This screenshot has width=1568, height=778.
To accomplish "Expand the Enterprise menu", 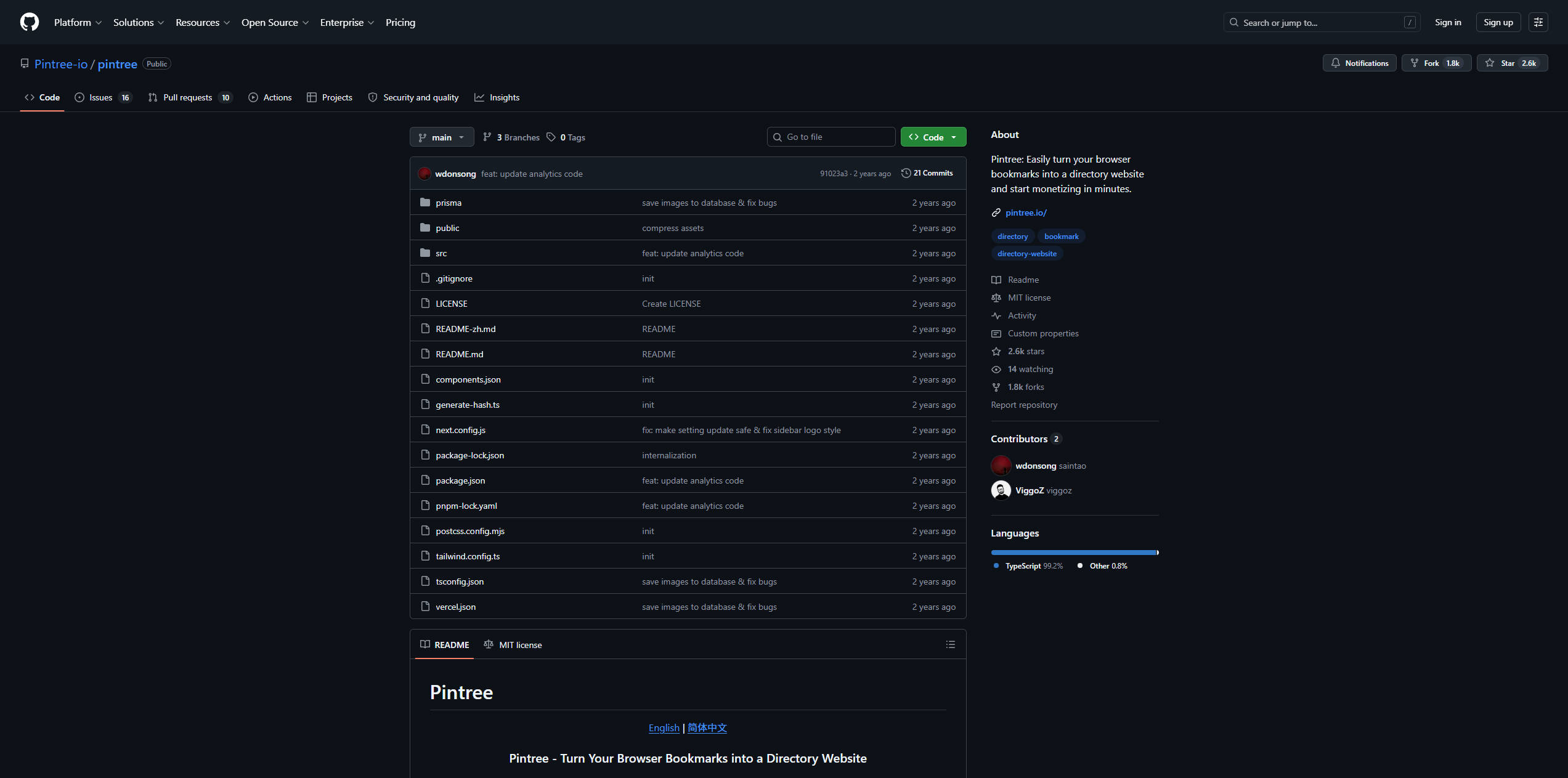I will tap(347, 22).
